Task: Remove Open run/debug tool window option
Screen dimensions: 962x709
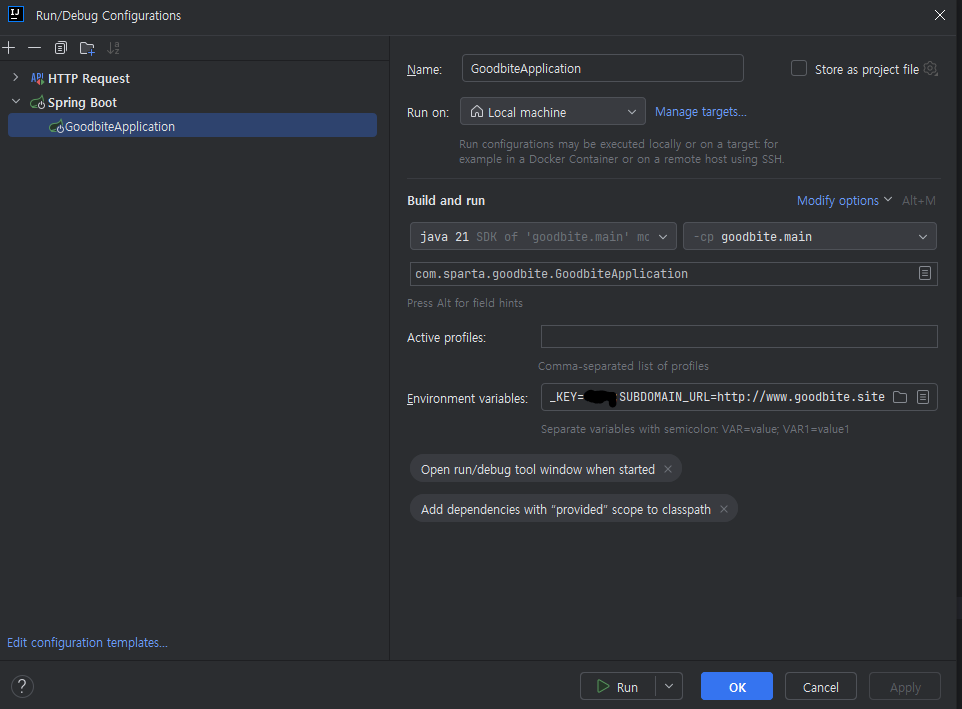Action: click(x=668, y=469)
